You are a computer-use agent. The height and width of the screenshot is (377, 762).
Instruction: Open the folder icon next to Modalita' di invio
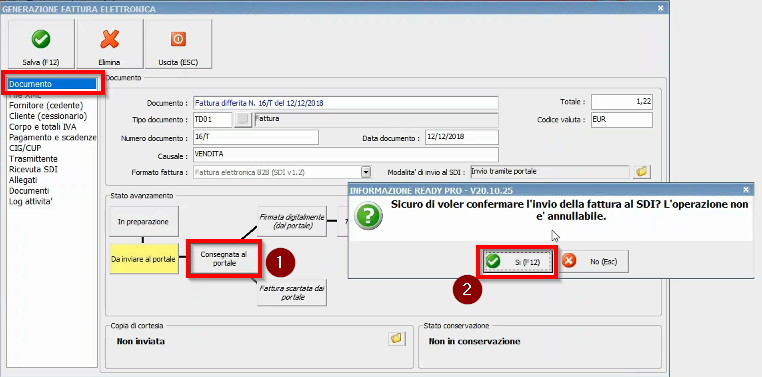[x=642, y=171]
